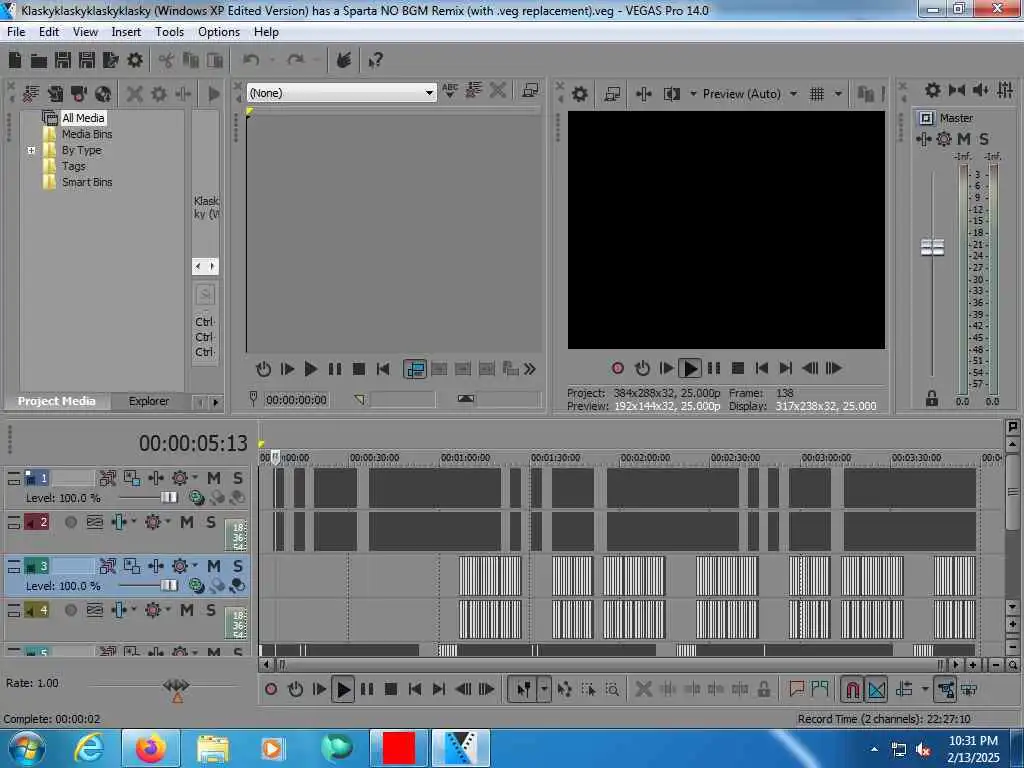Solo track 1 with S button
Screen dimensions: 1024x768
238,478
